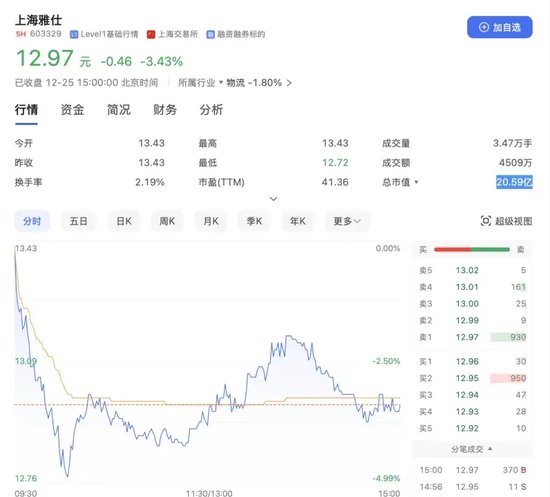
Task: Click the 融资融券标的 badge icon
Action: point(210,34)
